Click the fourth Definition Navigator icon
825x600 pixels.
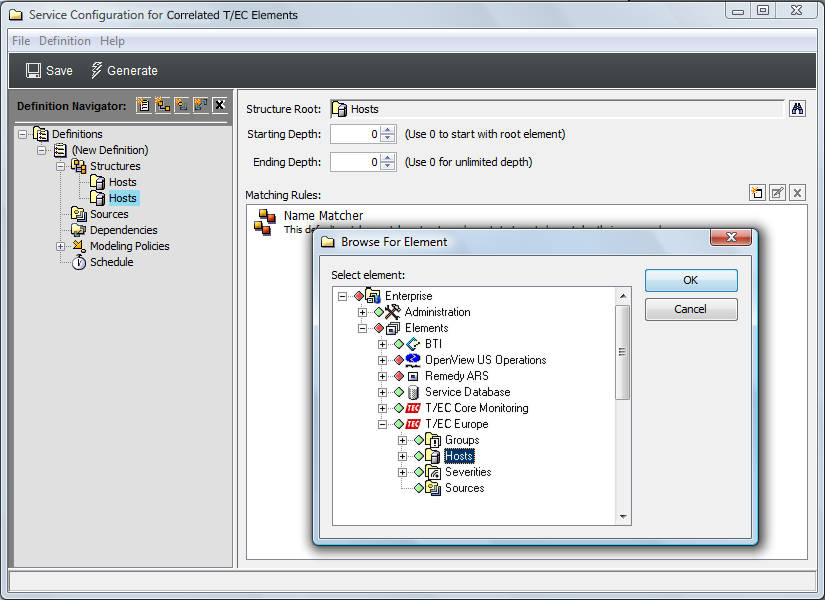[x=200, y=105]
